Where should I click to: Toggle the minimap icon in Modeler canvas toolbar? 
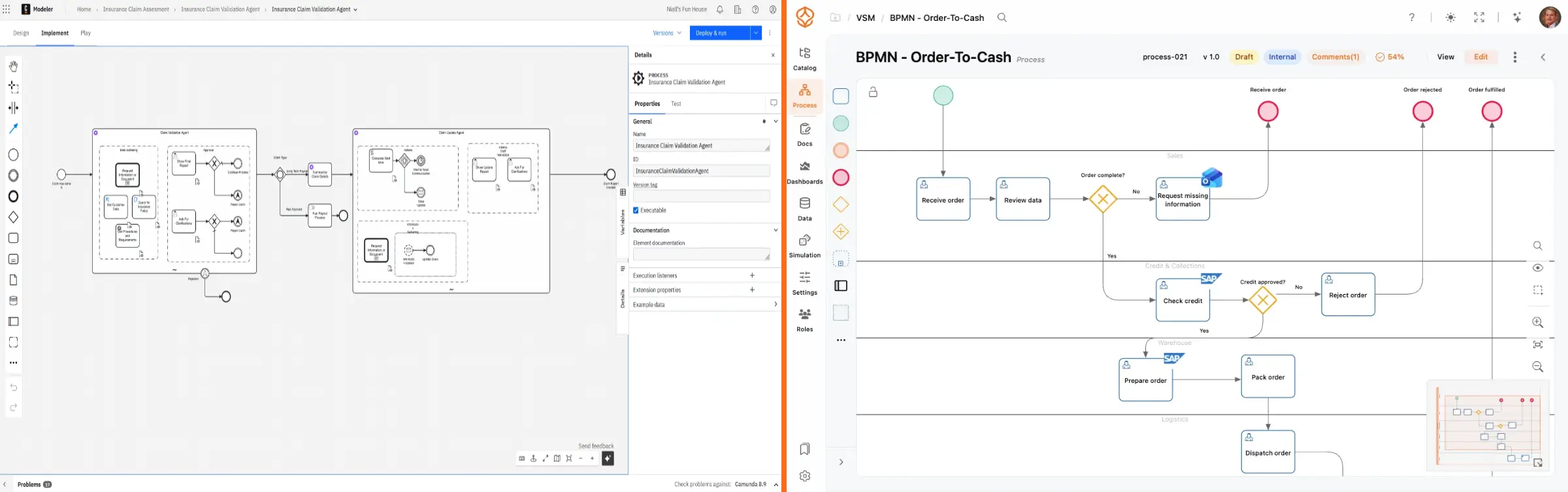point(557,459)
